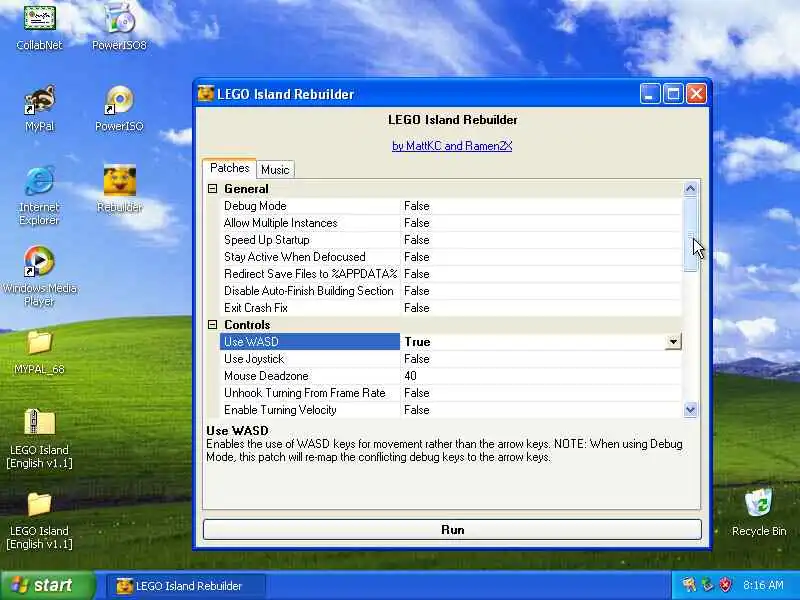Select Unhook Turning From Frame Rate property
Viewport: 800px width, 600px height.
(310, 393)
